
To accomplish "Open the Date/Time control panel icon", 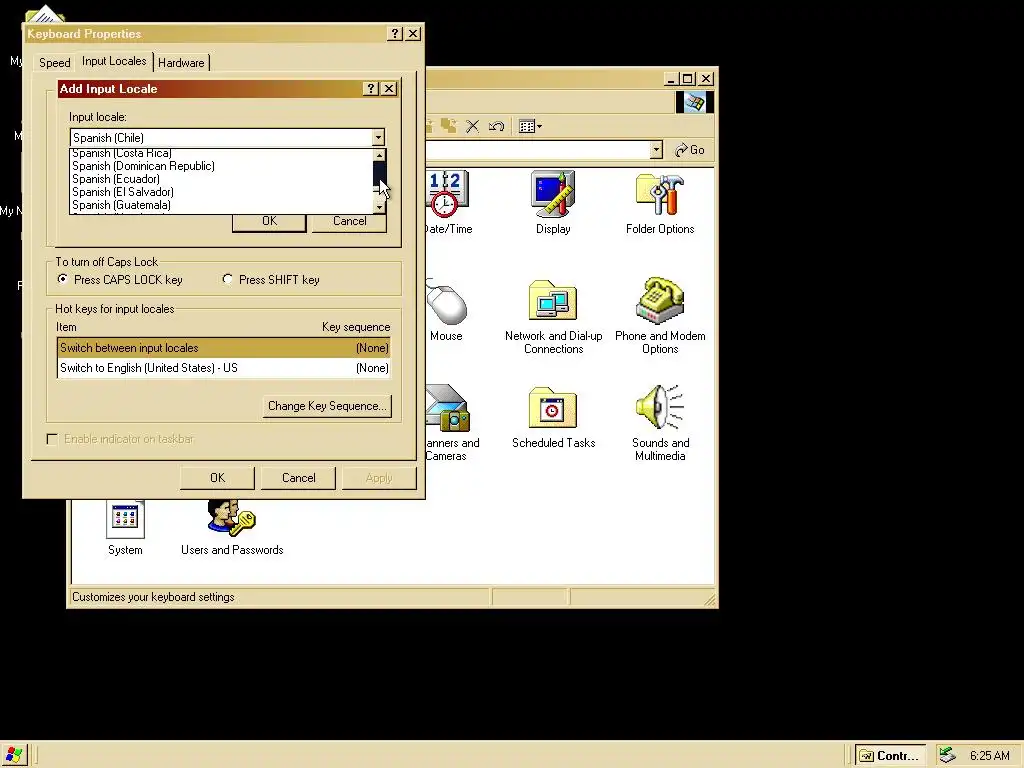I will tap(446, 193).
